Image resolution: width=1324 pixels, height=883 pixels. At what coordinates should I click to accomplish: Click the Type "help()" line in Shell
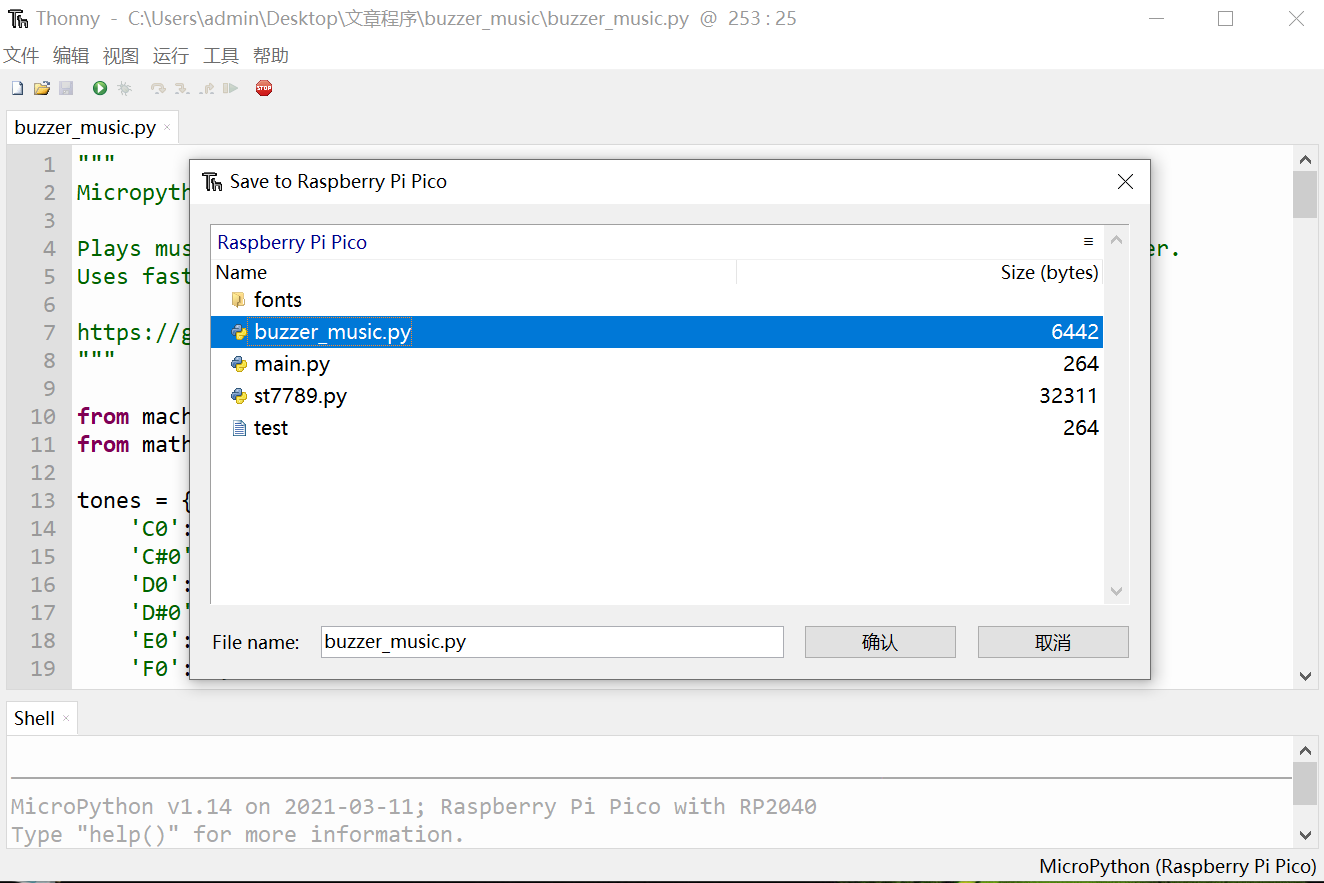[x=238, y=834]
